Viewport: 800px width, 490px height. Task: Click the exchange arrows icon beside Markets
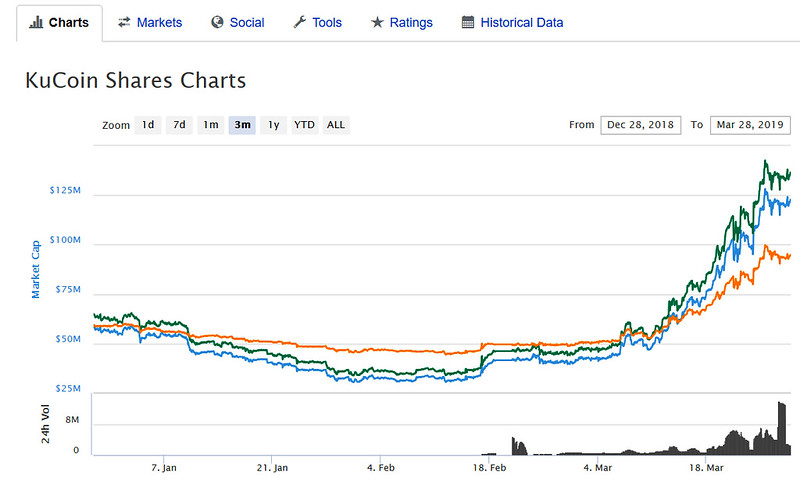click(124, 22)
